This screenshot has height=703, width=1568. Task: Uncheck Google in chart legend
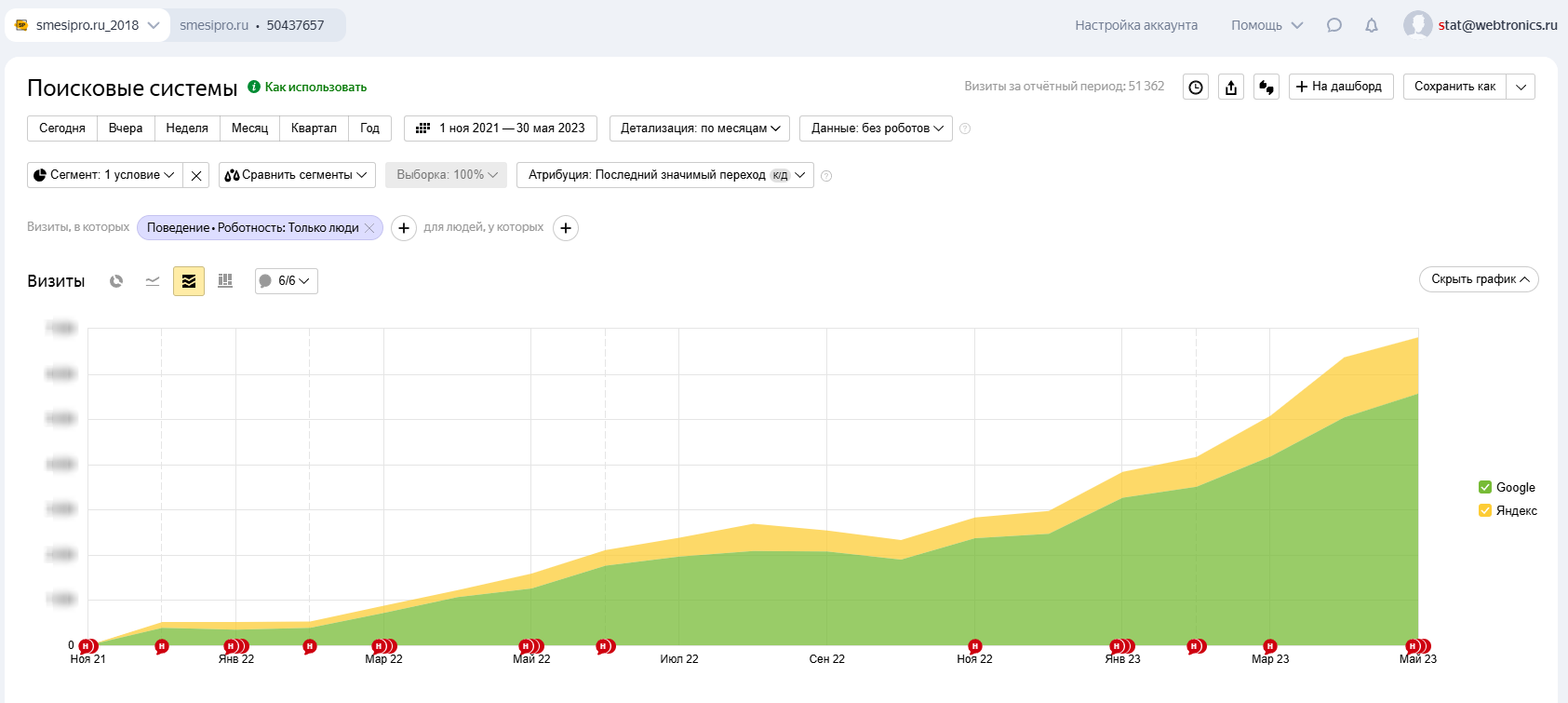pos(1485,487)
